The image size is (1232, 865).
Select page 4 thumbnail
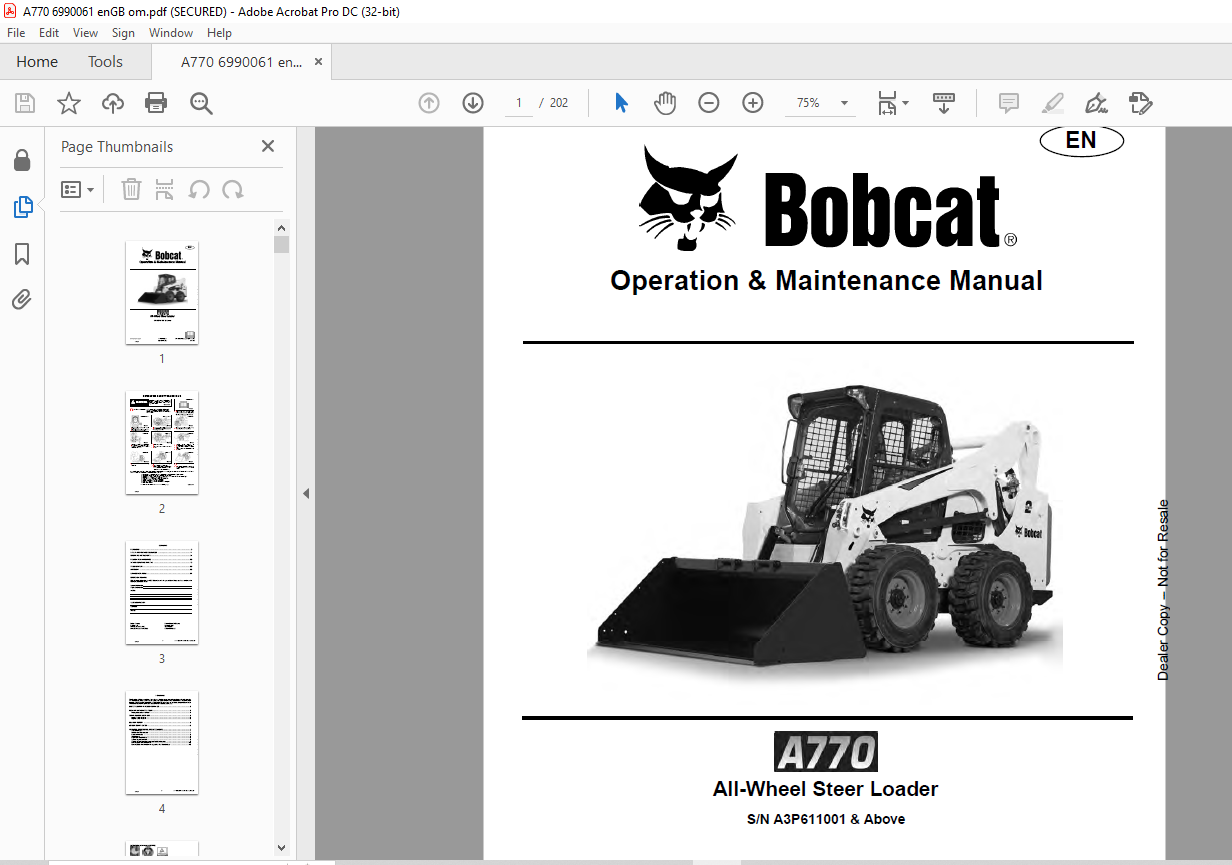click(x=162, y=742)
